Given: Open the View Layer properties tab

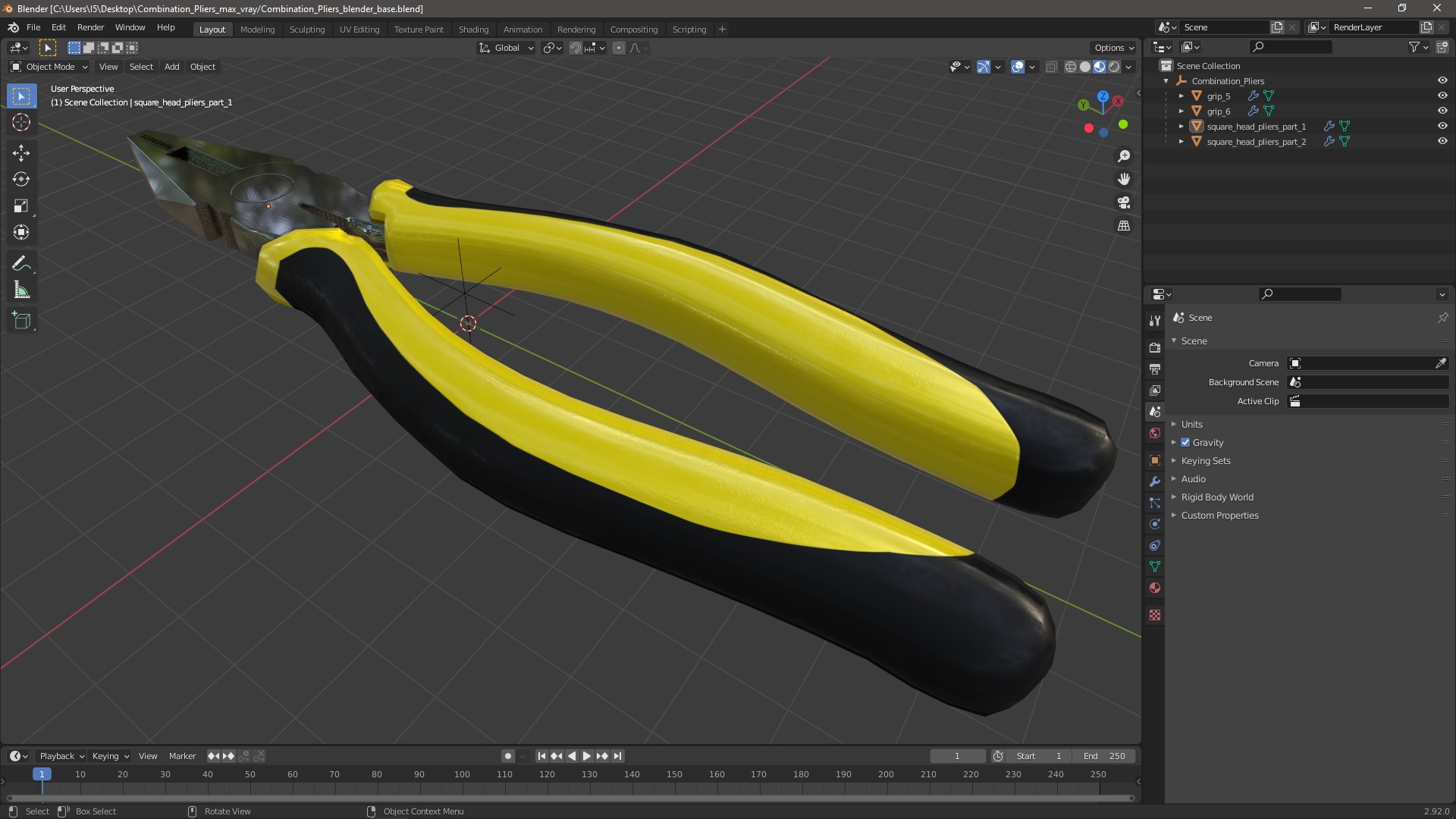Looking at the screenshot, I should coord(1155,391).
